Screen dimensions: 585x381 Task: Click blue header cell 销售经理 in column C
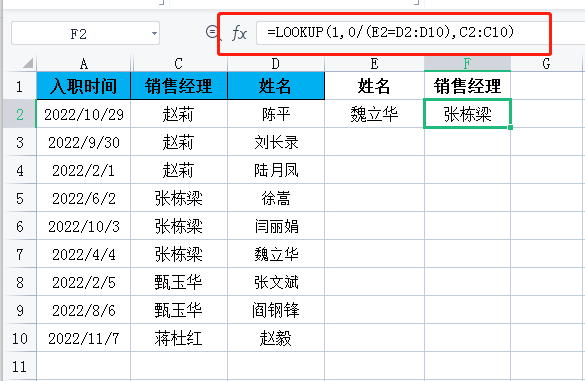(x=179, y=86)
